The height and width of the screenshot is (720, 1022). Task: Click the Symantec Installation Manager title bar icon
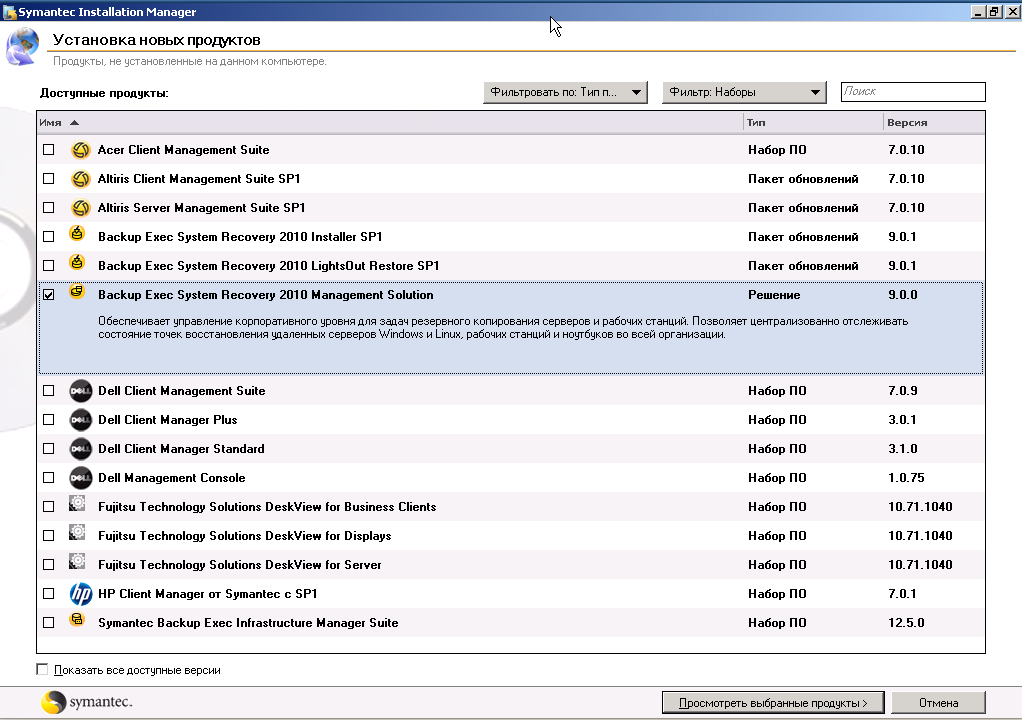[9, 12]
